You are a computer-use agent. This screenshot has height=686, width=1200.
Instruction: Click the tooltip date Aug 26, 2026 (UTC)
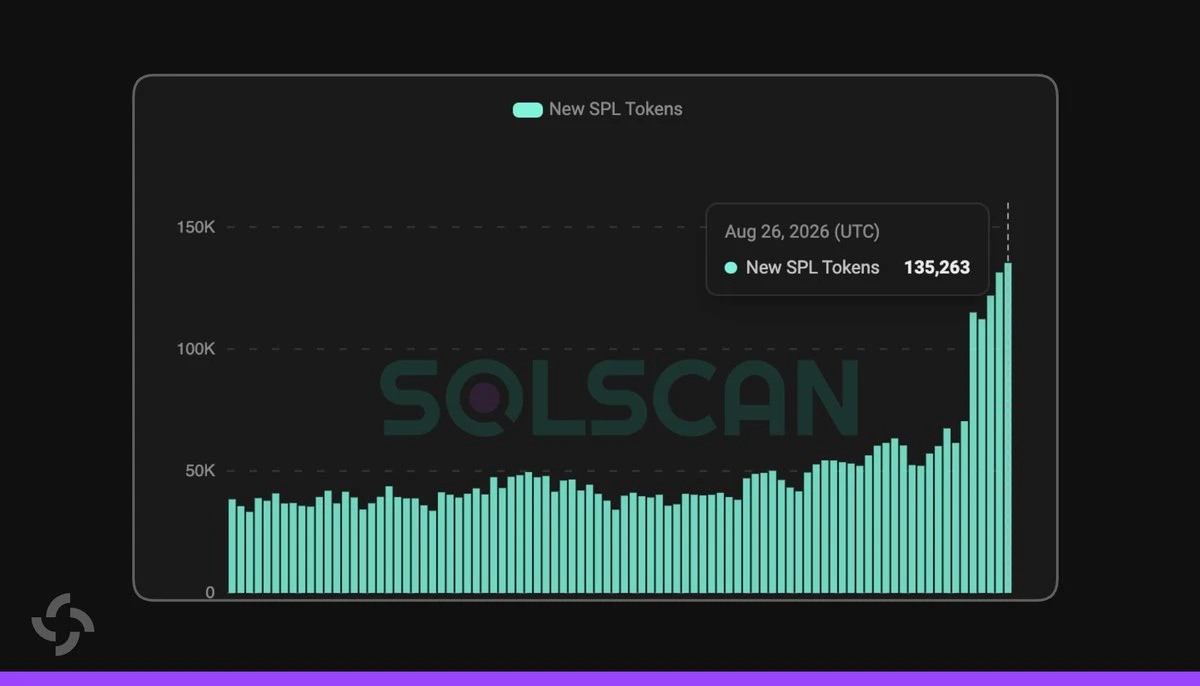click(x=802, y=232)
